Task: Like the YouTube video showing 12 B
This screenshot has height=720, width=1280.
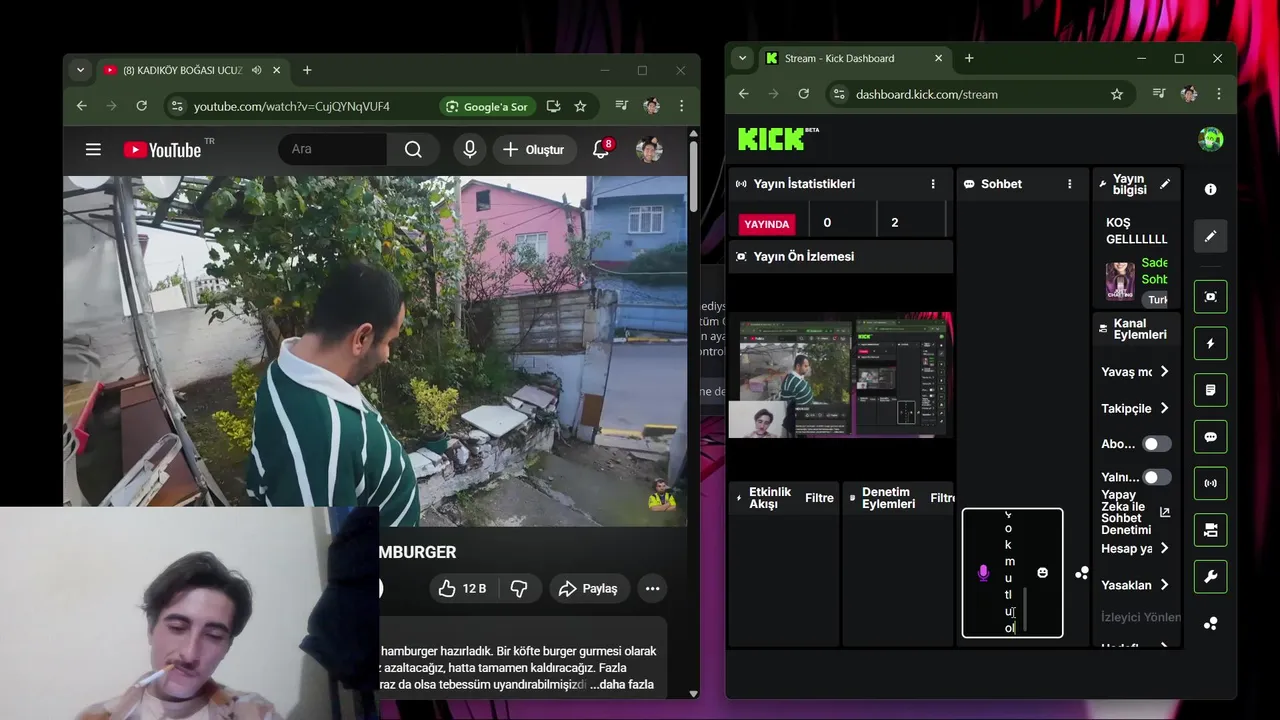Action: pyautogui.click(x=462, y=588)
